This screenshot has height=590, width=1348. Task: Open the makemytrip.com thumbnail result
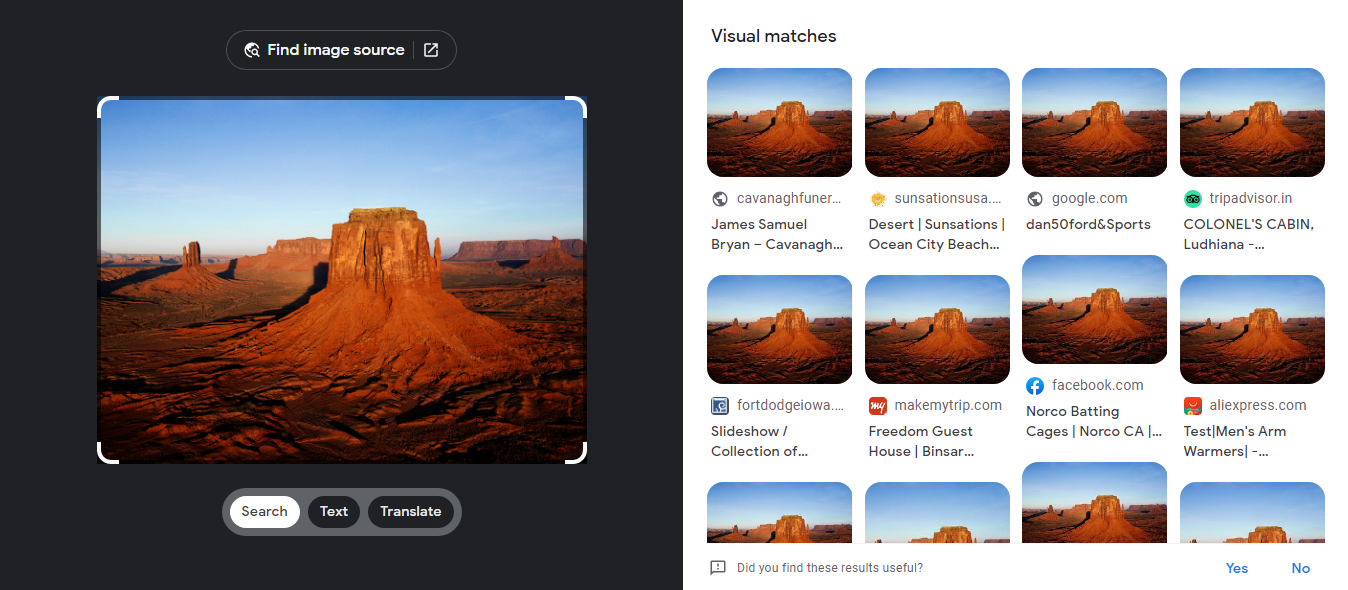click(x=937, y=329)
